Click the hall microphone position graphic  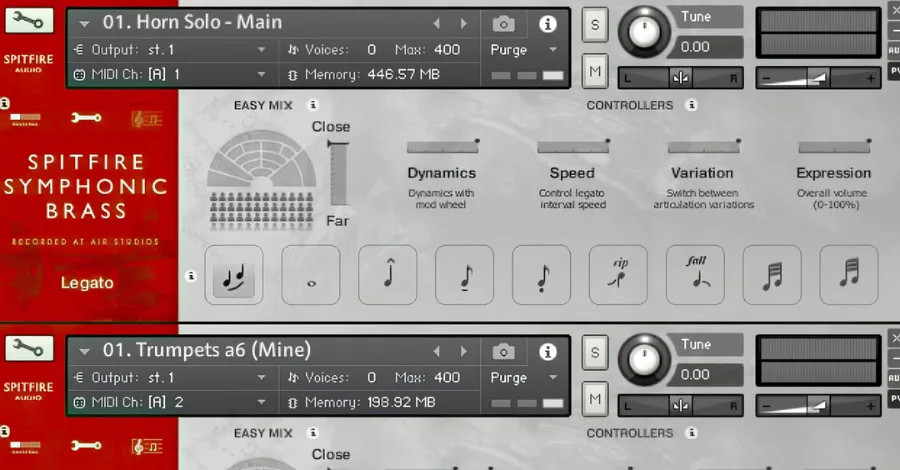pyautogui.click(x=262, y=180)
